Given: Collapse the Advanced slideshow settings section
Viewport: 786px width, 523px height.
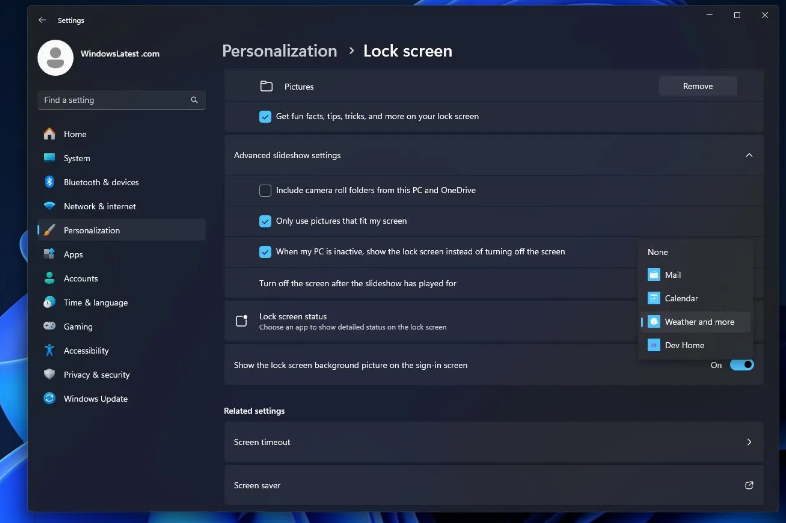Looking at the screenshot, I should pos(749,156).
